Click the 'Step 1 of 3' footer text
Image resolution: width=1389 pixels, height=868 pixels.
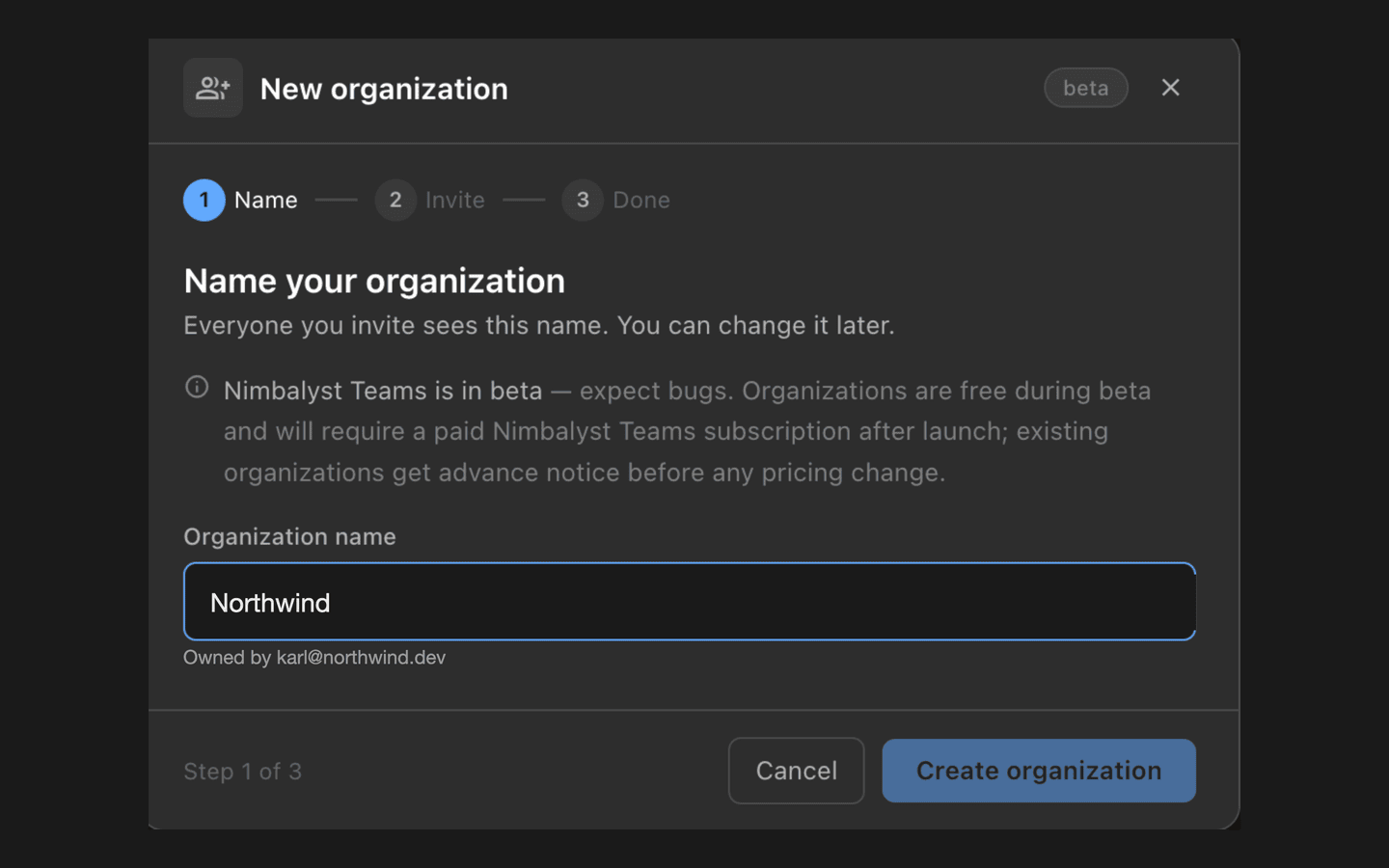coord(243,772)
